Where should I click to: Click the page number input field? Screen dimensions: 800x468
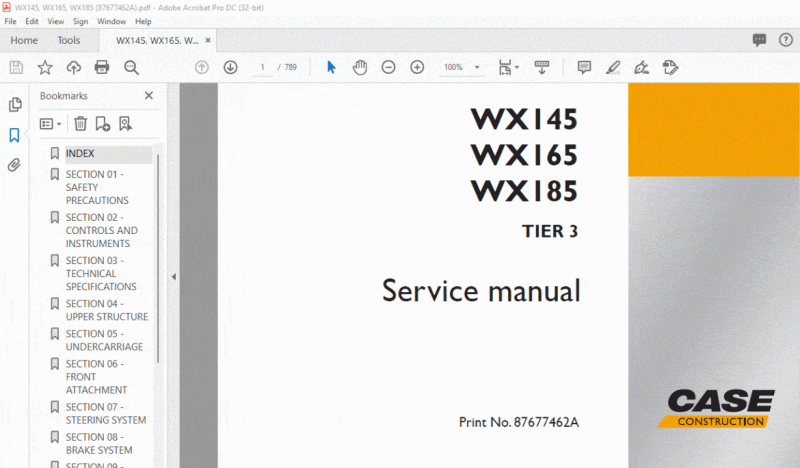pyautogui.click(x=263, y=67)
